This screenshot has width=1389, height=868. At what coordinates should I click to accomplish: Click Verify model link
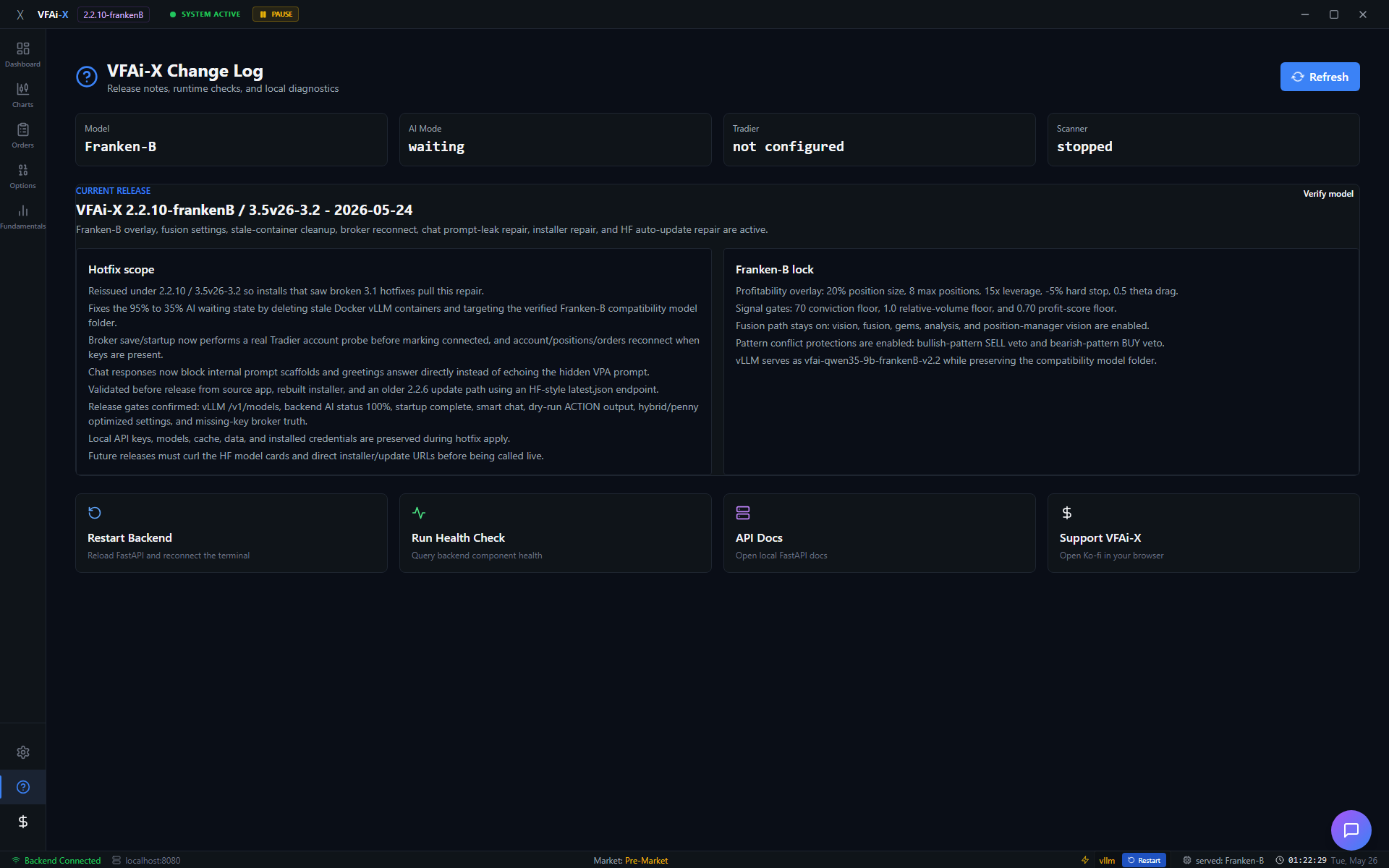tap(1328, 194)
